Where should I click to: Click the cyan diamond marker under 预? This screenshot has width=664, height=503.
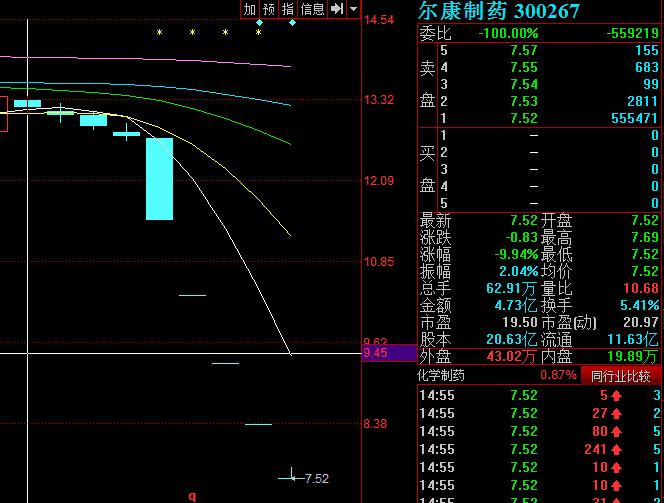pyautogui.click(x=260, y=22)
